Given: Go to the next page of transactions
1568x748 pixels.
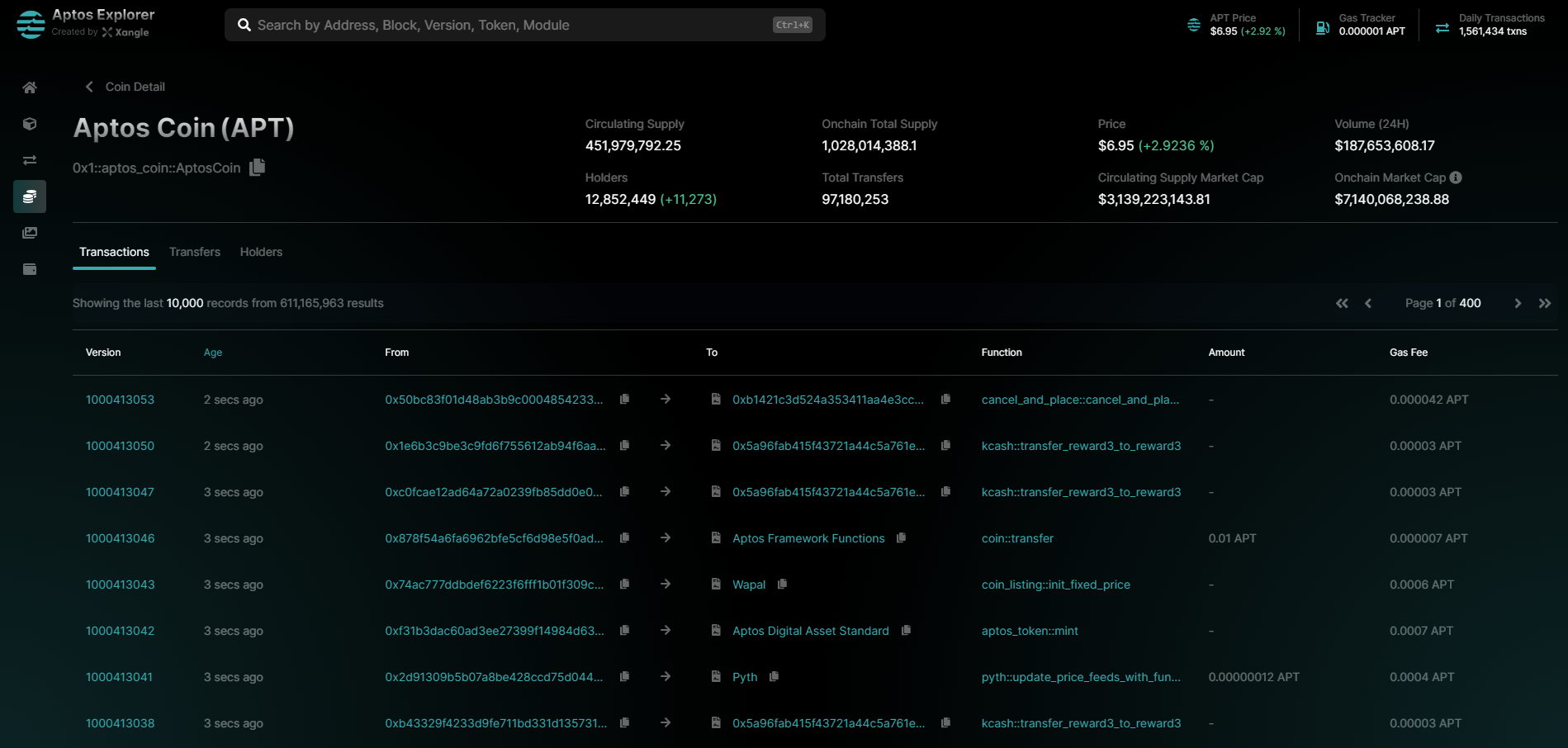Looking at the screenshot, I should click(1518, 303).
